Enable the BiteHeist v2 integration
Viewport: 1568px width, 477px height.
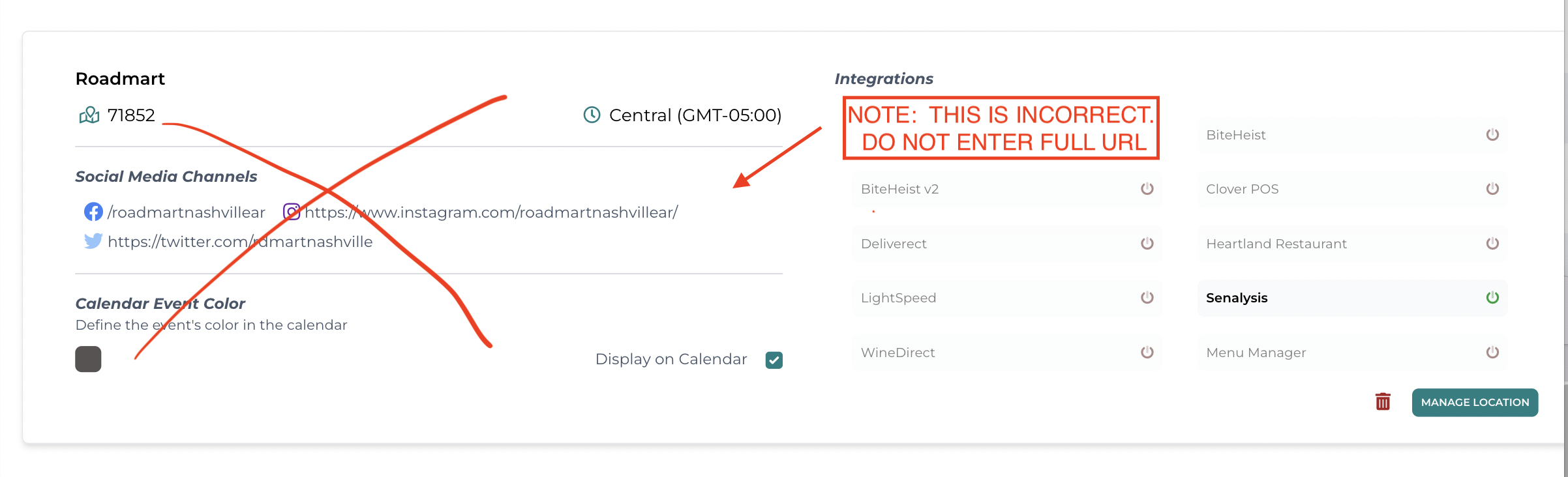tap(1147, 189)
